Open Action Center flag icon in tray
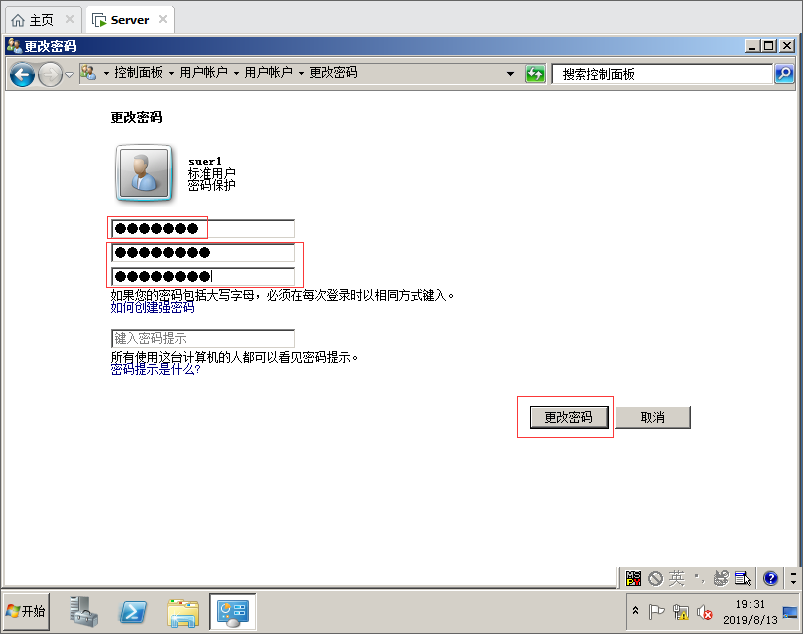 [657, 612]
